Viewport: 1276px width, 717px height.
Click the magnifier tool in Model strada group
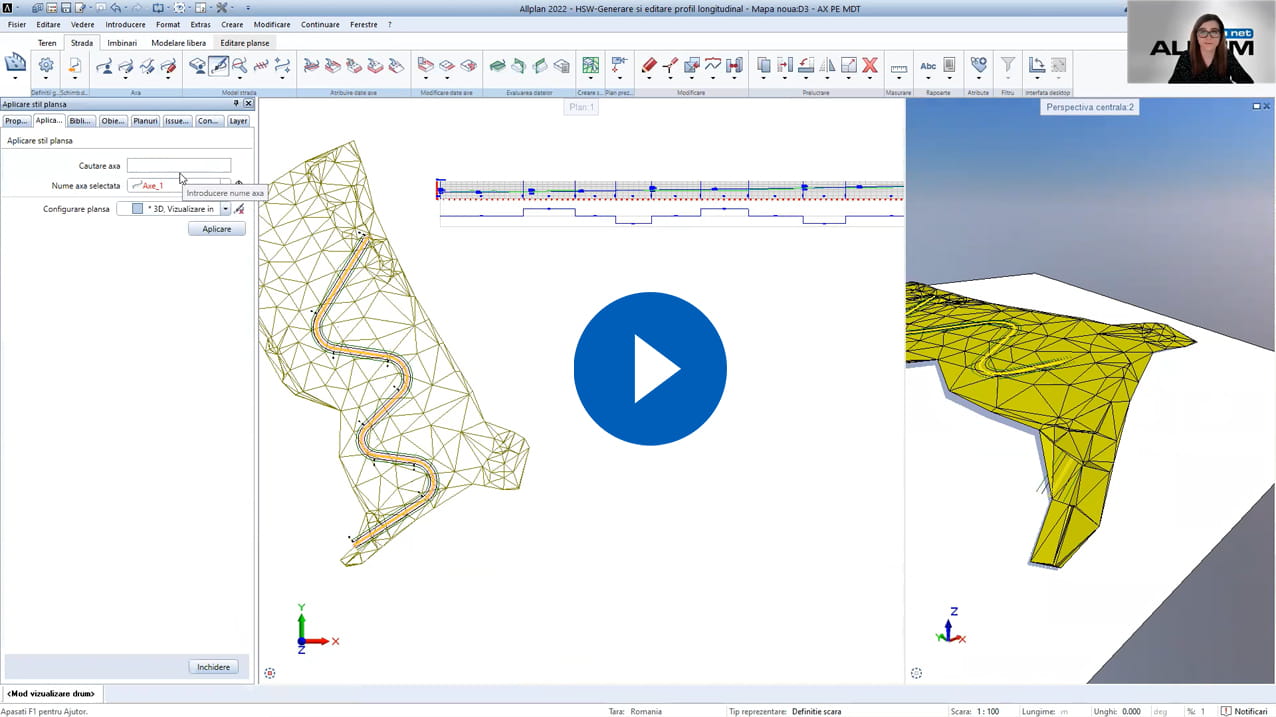coord(240,66)
